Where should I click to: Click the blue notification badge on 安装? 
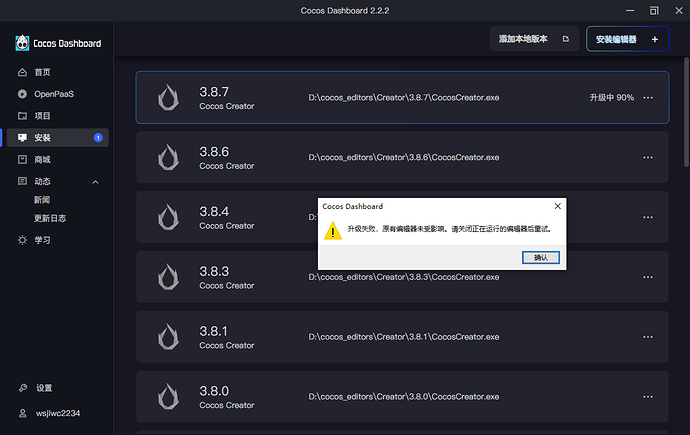point(98,138)
